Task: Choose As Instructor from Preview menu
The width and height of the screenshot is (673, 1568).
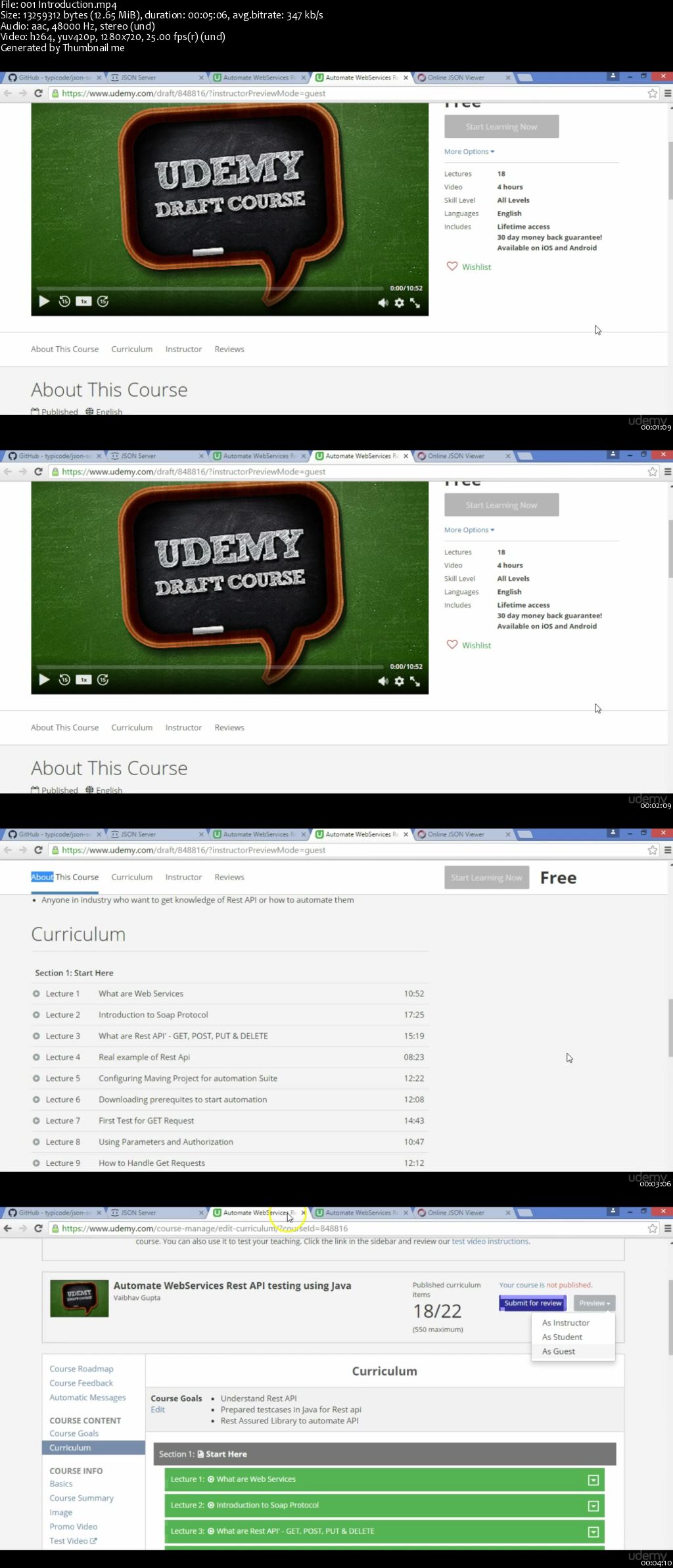Action: tap(566, 1322)
